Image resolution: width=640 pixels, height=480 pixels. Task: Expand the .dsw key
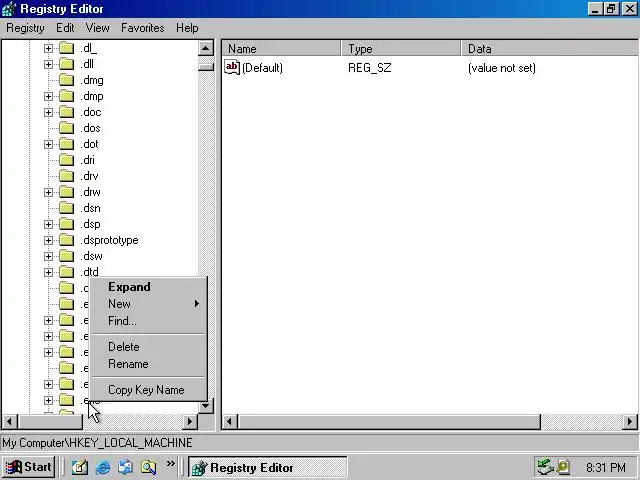pyautogui.click(x=48, y=256)
